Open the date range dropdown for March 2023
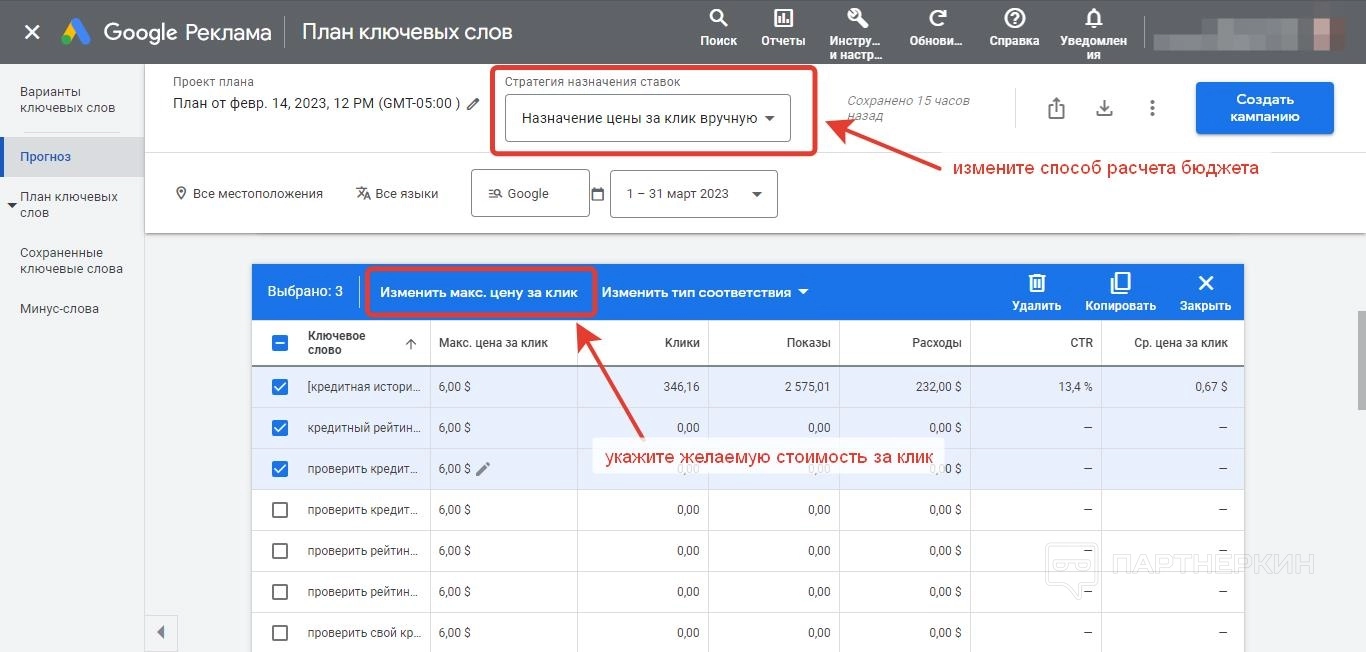 [x=693, y=194]
